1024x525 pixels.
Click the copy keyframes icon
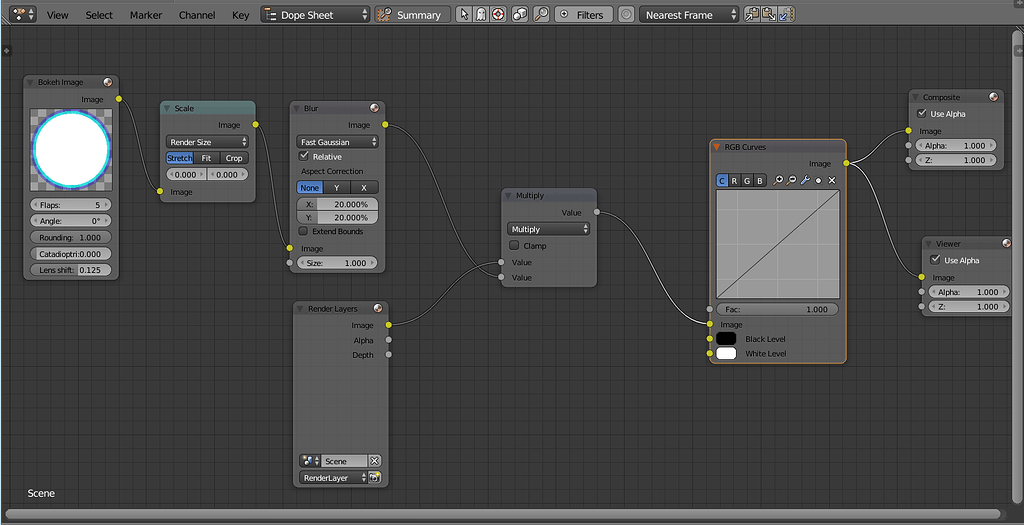pos(752,14)
